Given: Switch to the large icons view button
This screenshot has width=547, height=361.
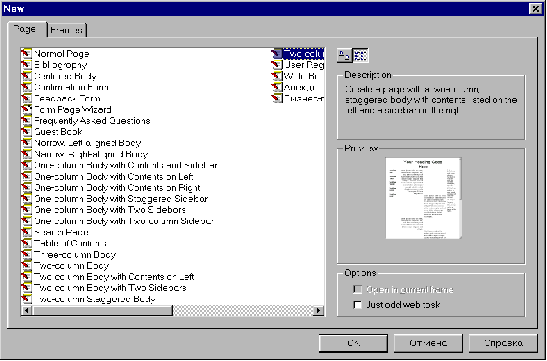Looking at the screenshot, I should [x=345, y=55].
